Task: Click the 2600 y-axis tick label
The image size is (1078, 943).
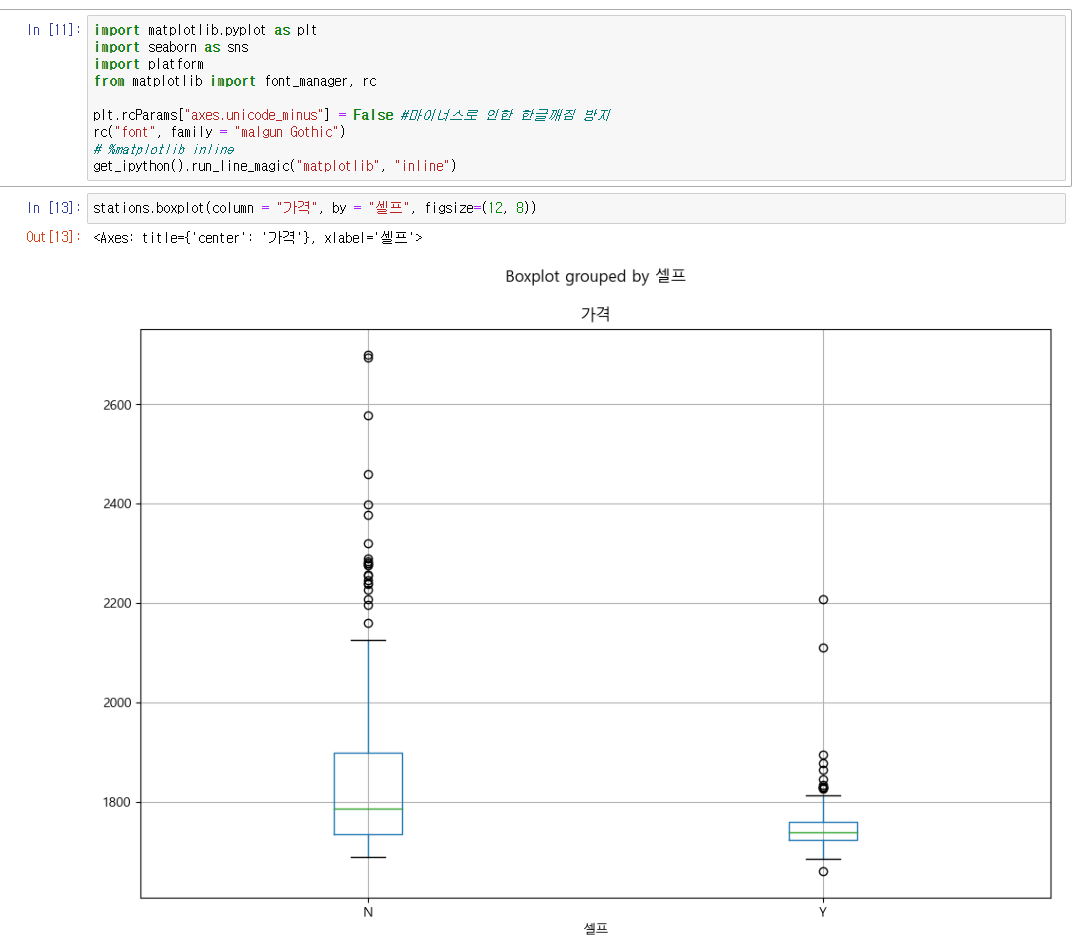Action: [x=118, y=405]
